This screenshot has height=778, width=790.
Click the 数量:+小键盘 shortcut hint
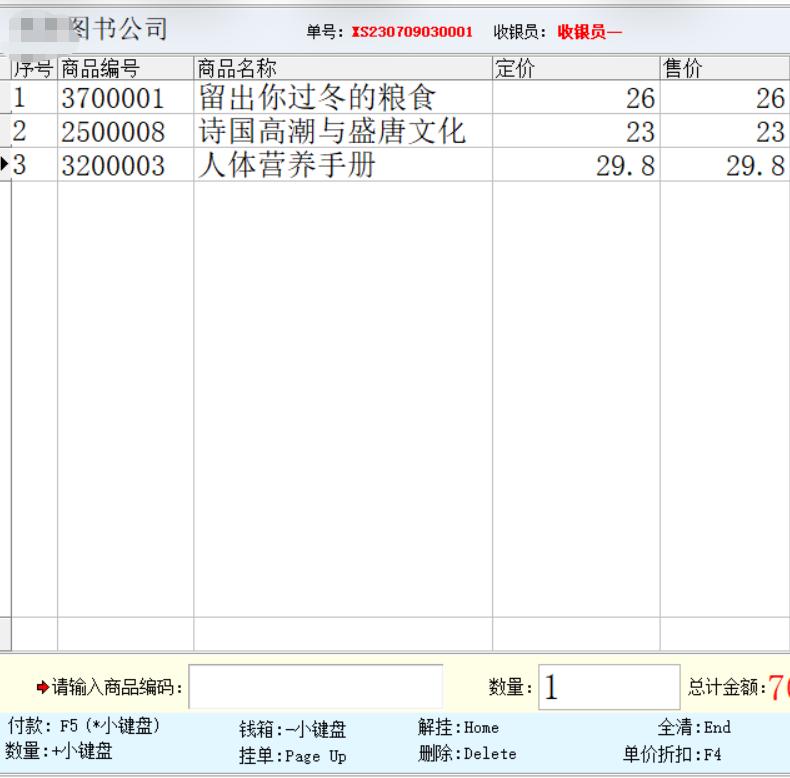(59, 751)
